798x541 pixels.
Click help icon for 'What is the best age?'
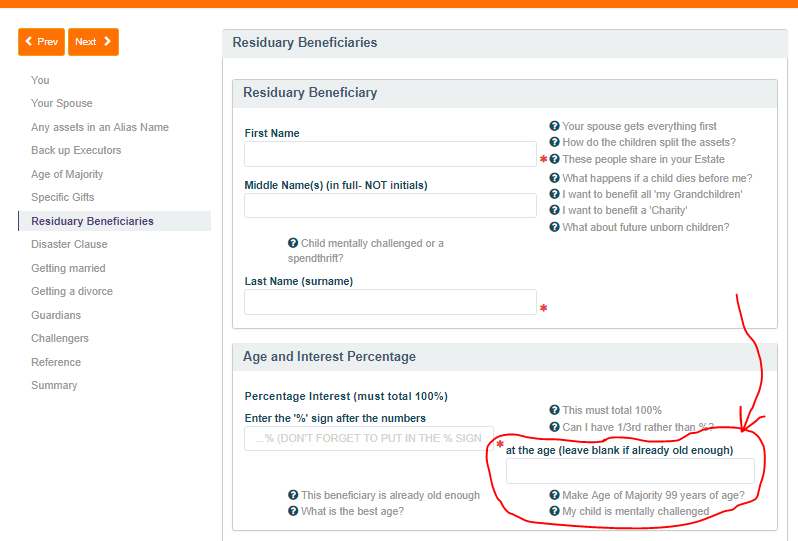coord(293,511)
